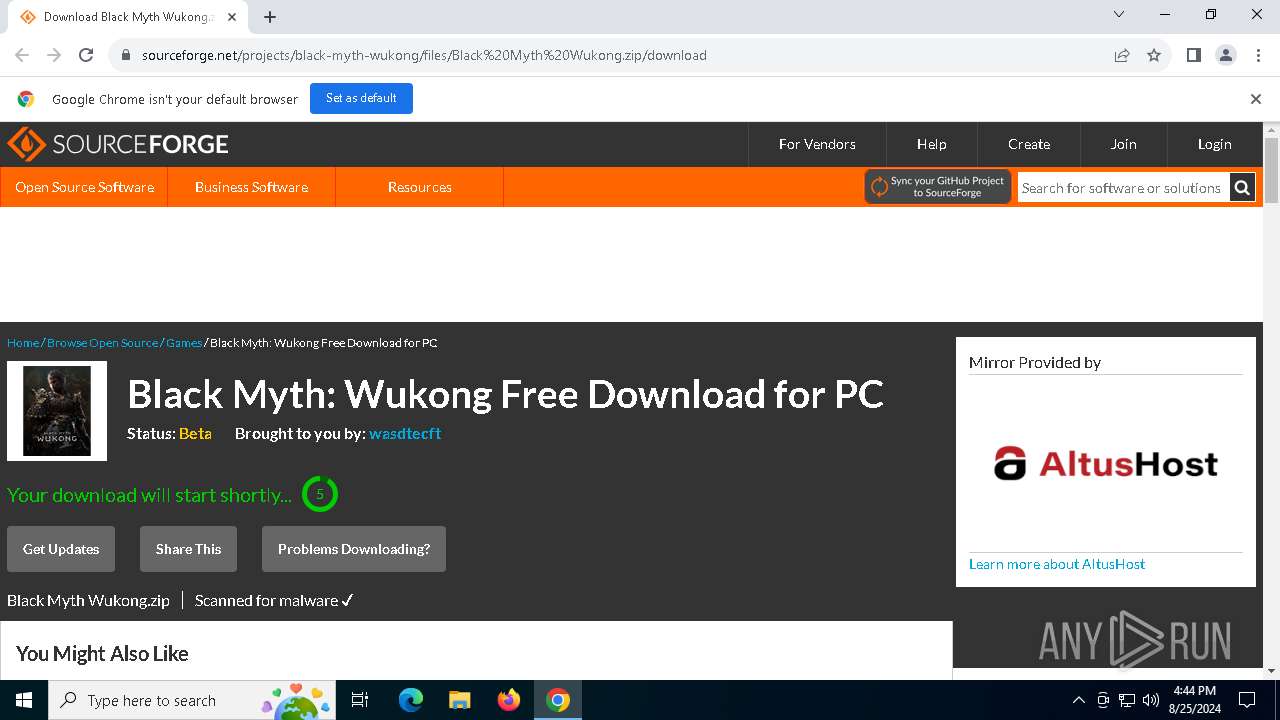Open the Business Software tab

[251, 187]
